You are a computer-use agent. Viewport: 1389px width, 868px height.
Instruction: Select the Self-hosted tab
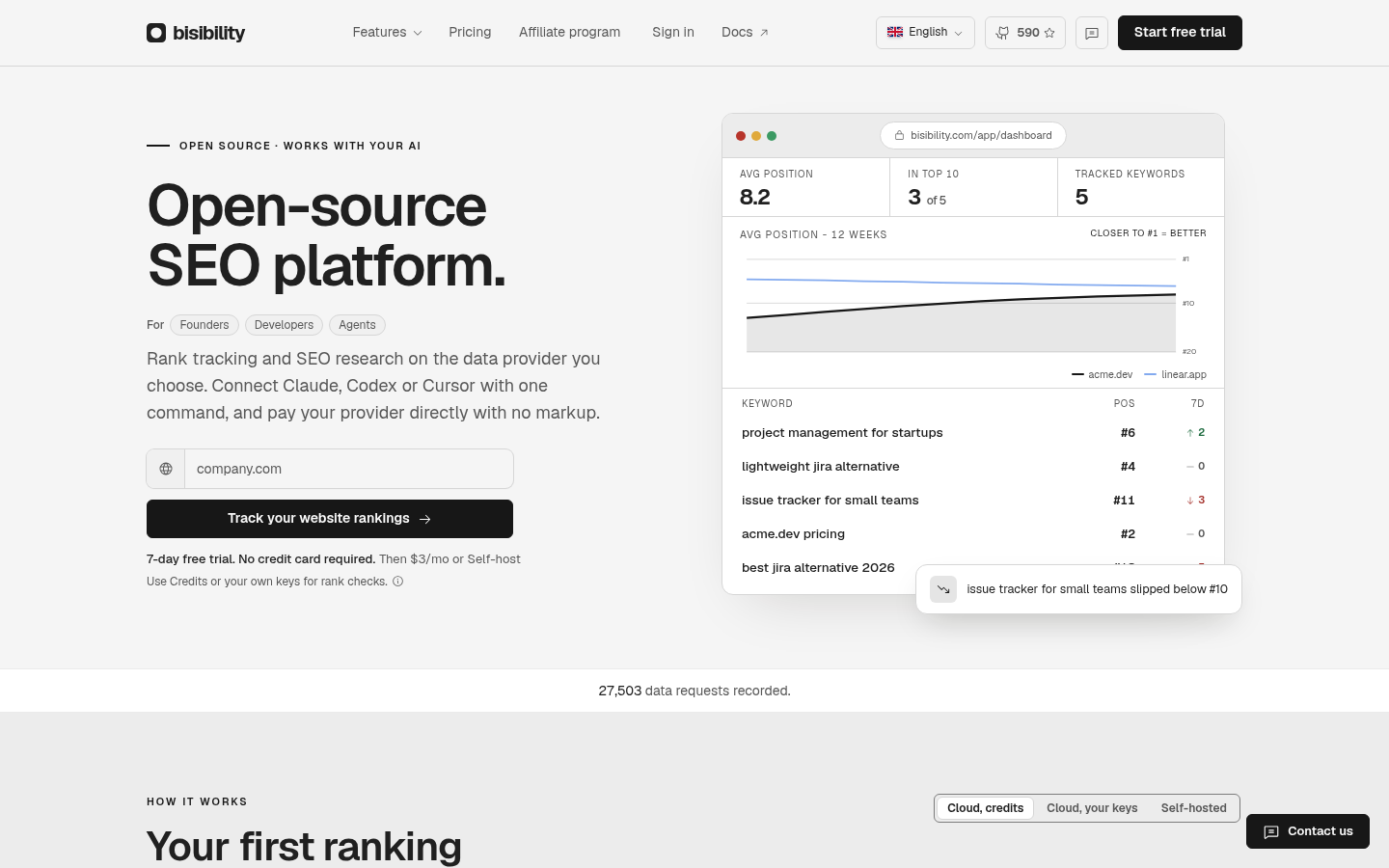pos(1194,808)
